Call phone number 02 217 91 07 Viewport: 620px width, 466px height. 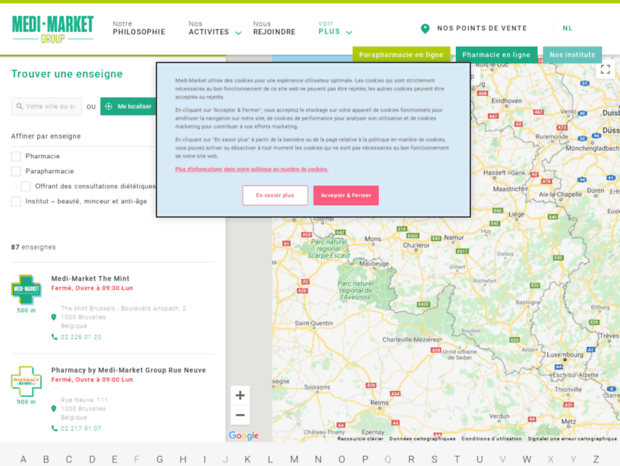pyautogui.click(x=81, y=429)
